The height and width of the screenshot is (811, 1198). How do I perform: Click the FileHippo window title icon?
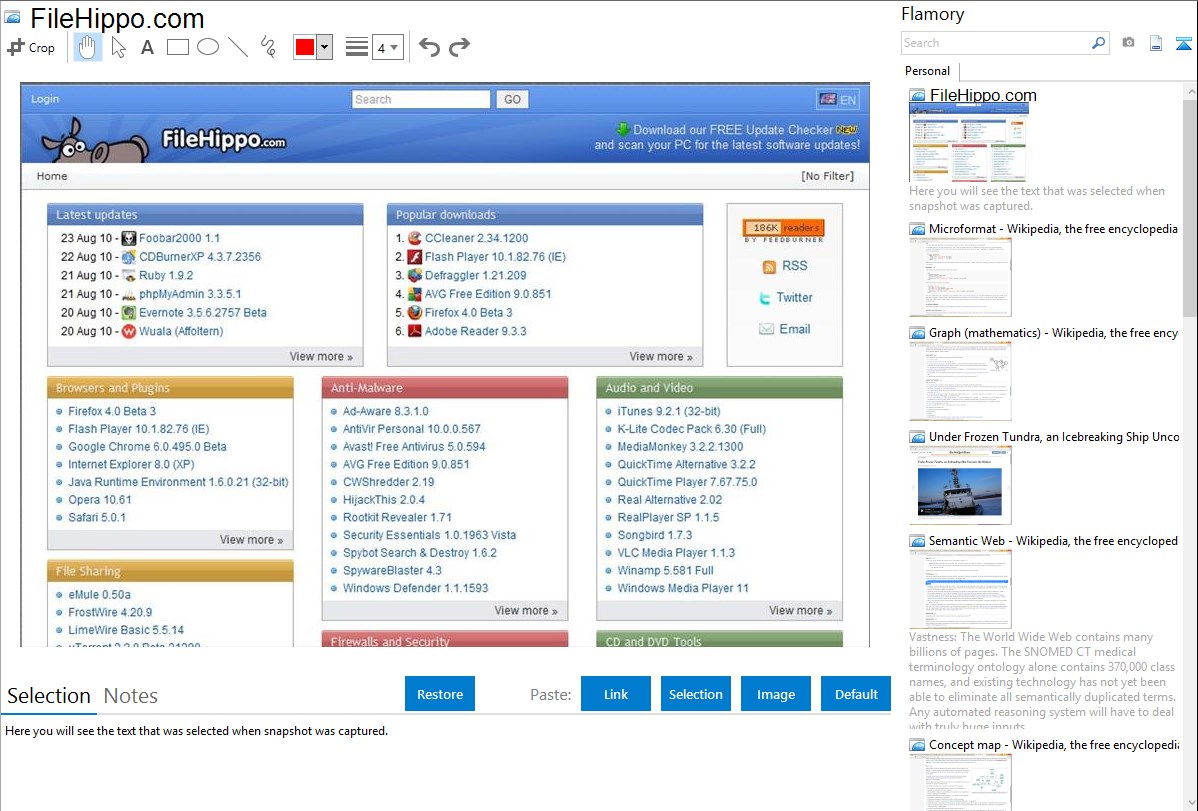tap(12, 18)
